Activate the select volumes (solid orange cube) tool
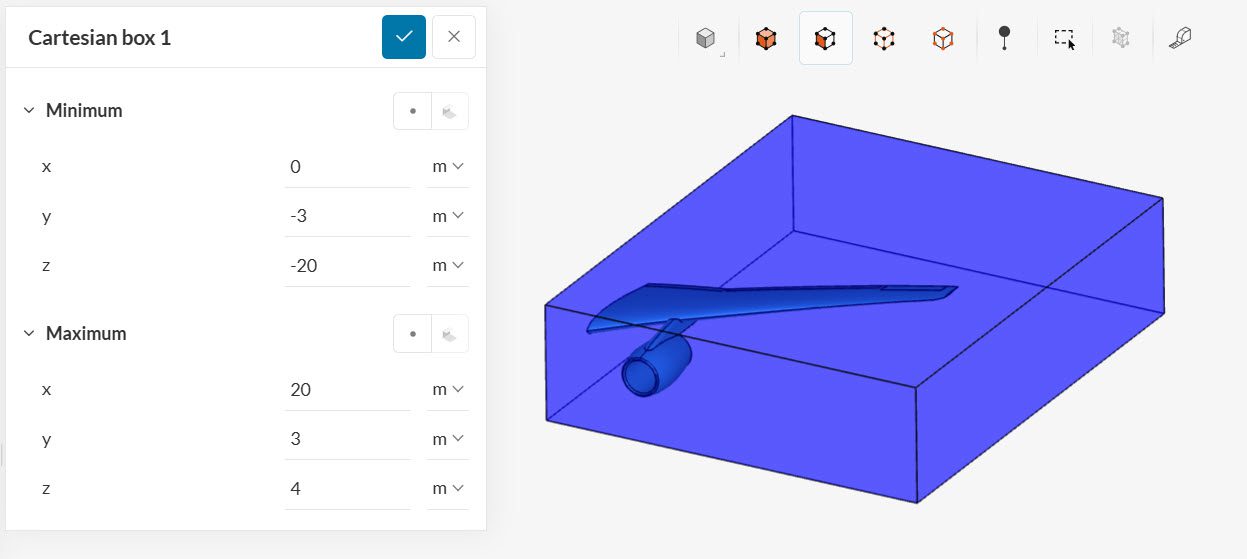The image size is (1247, 559). tap(766, 39)
